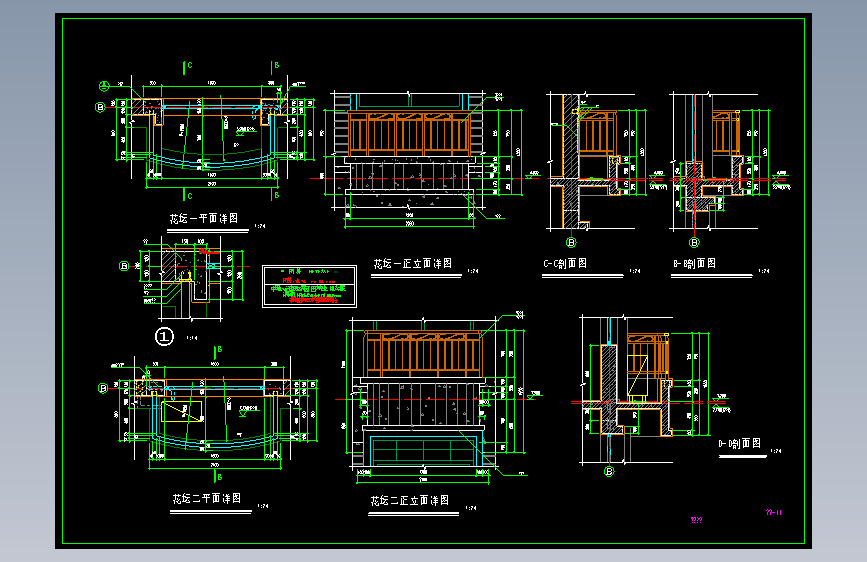The image size is (867, 562).
Task: Click the 花坛二正立面详图 drawing title
Action: click(x=409, y=501)
